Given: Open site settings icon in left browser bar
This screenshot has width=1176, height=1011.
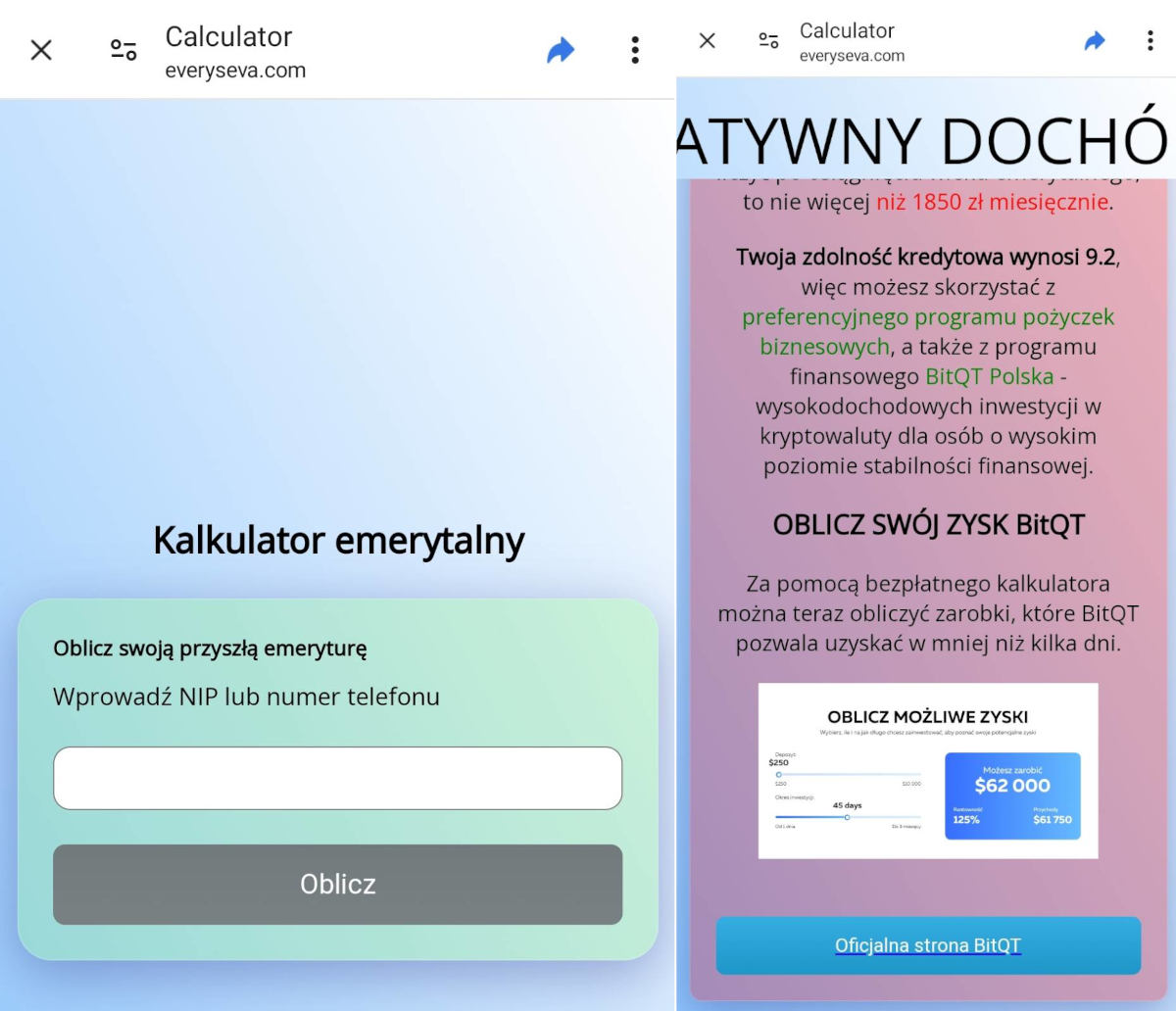Looking at the screenshot, I should coord(123,50).
